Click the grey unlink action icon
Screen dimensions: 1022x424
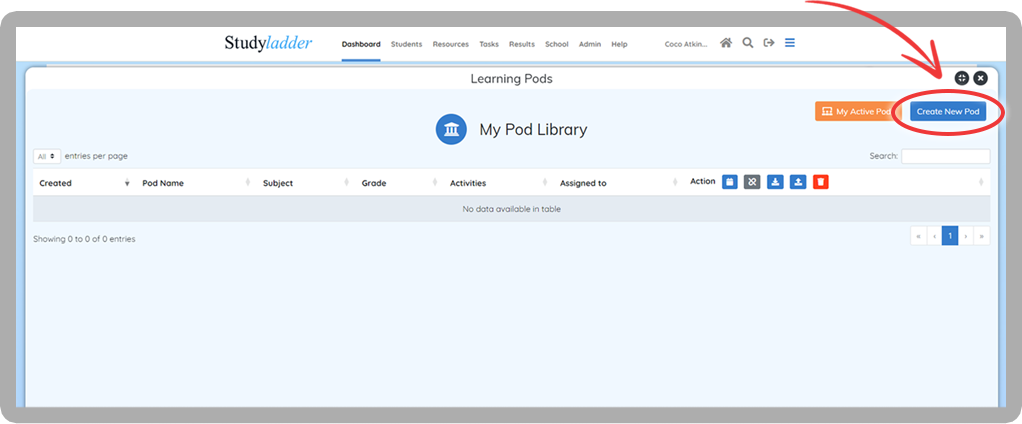752,182
